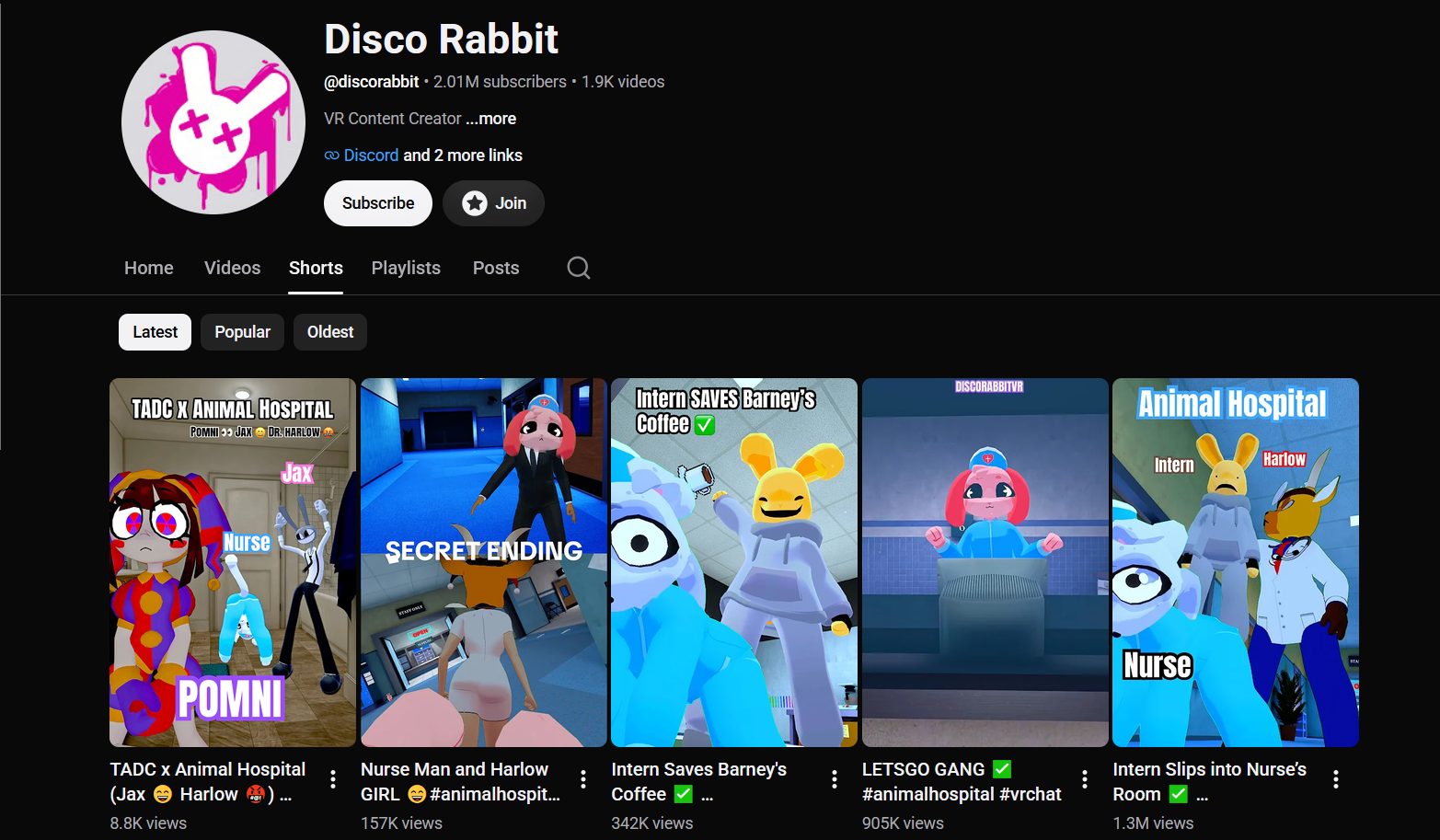
Task: Sort shorts by Popular
Action: coord(243,332)
